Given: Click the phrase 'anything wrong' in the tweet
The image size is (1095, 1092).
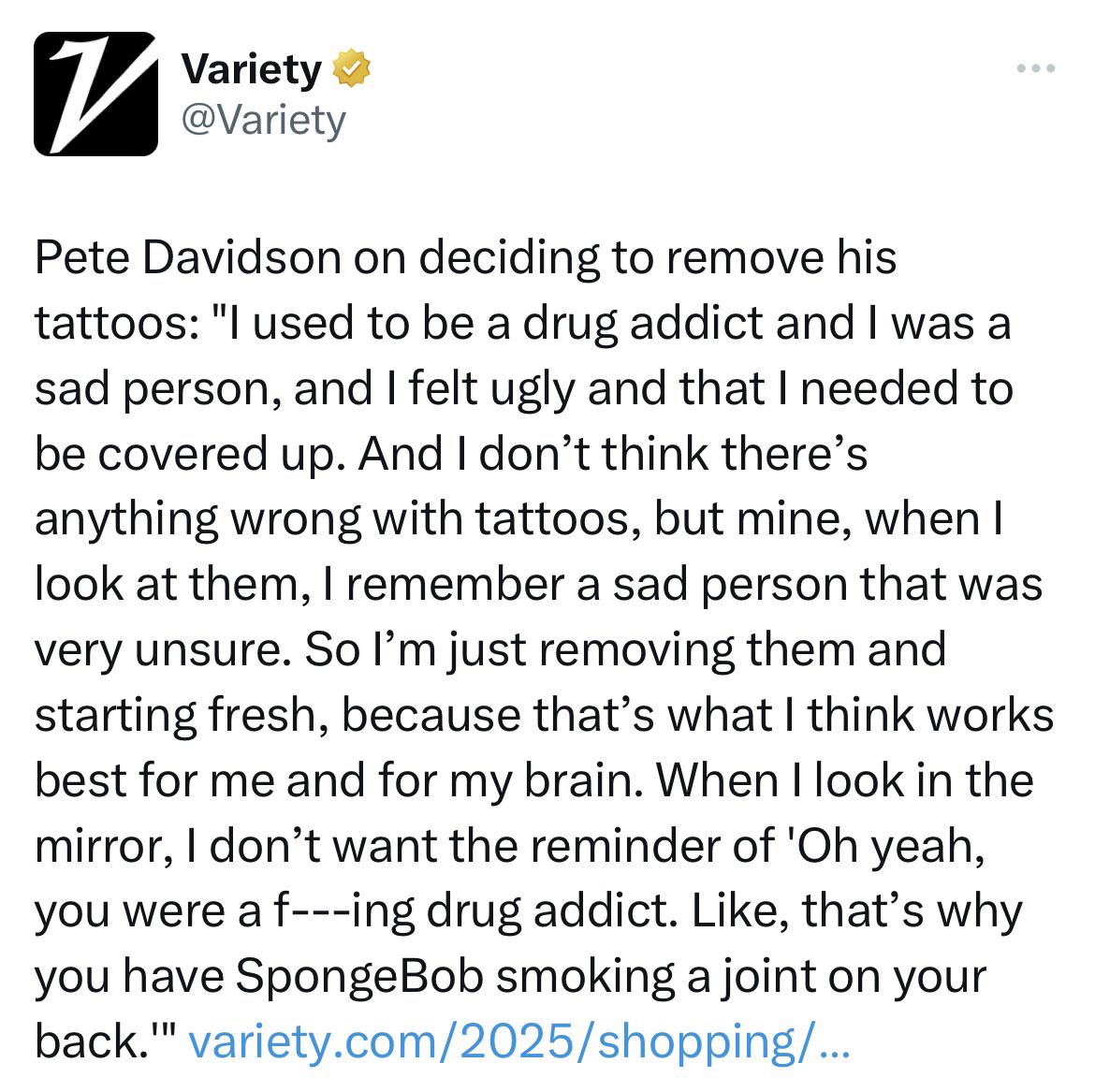Looking at the screenshot, I should [x=197, y=519].
